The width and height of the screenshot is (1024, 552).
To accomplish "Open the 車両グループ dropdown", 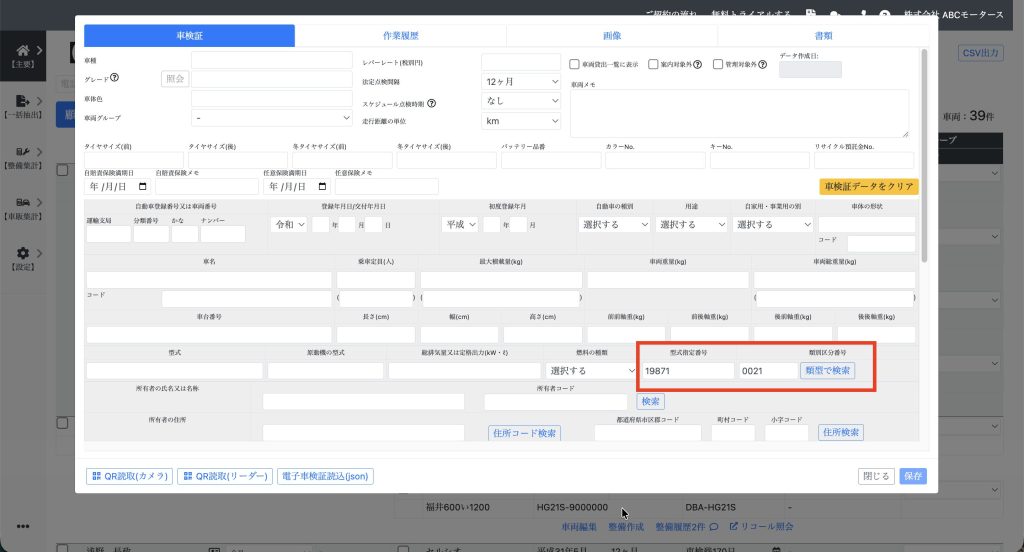I will point(271,119).
